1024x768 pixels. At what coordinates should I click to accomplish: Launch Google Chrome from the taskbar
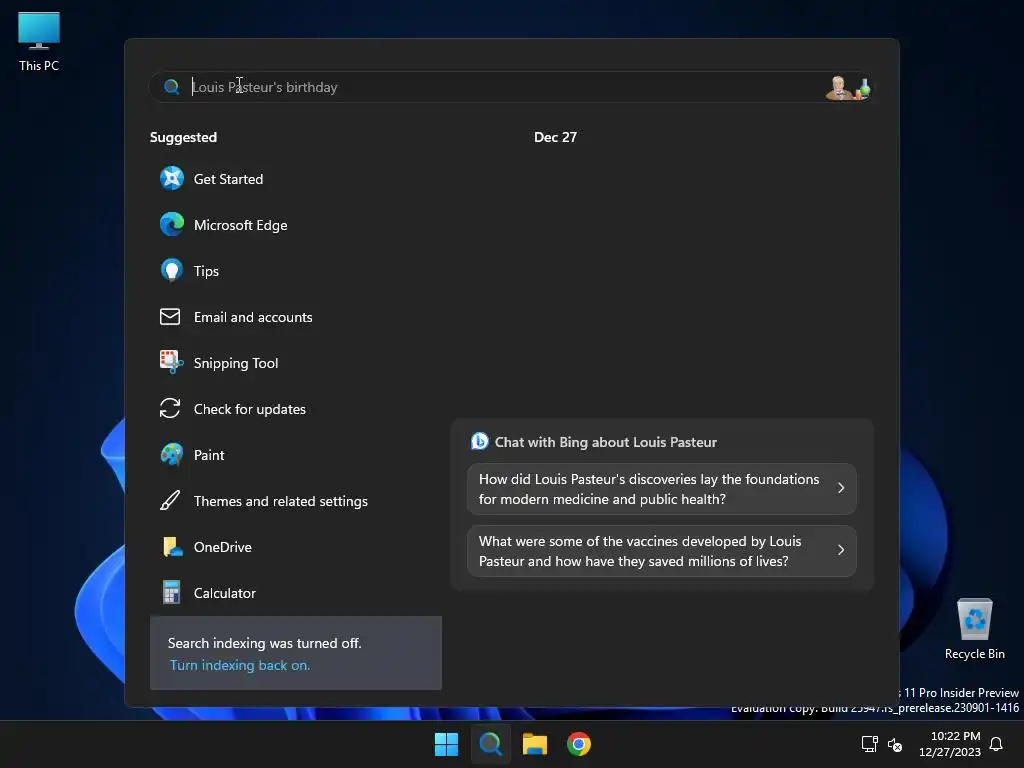point(579,744)
